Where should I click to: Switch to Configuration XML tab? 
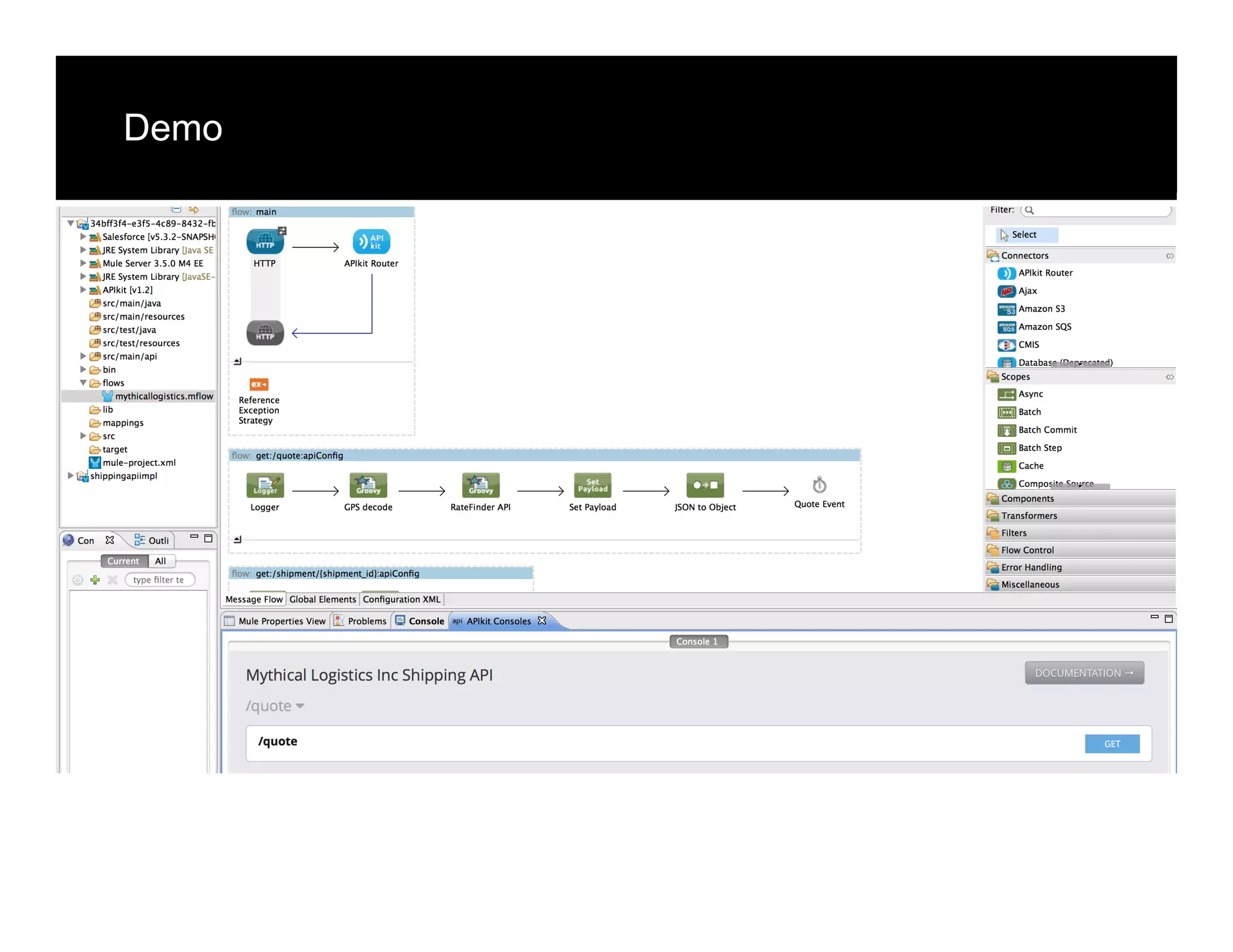coord(402,599)
